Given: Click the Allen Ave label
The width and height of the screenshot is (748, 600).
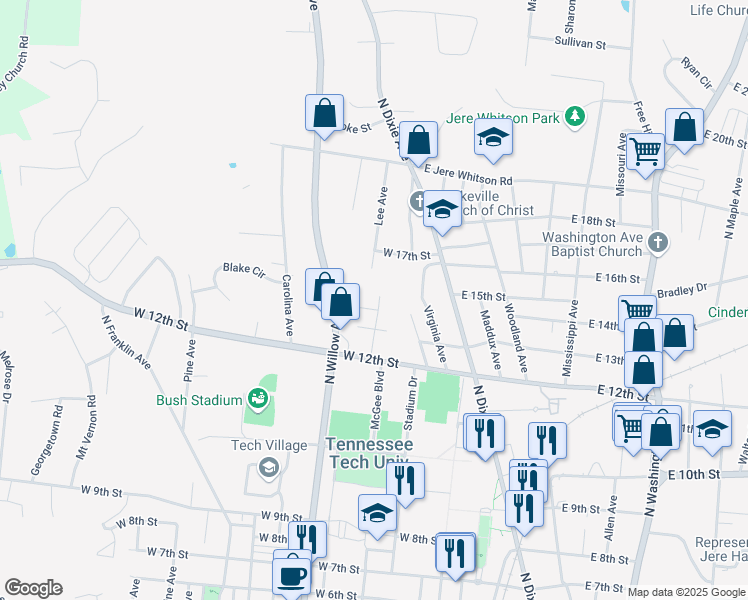Looking at the screenshot, I should coord(611,518).
